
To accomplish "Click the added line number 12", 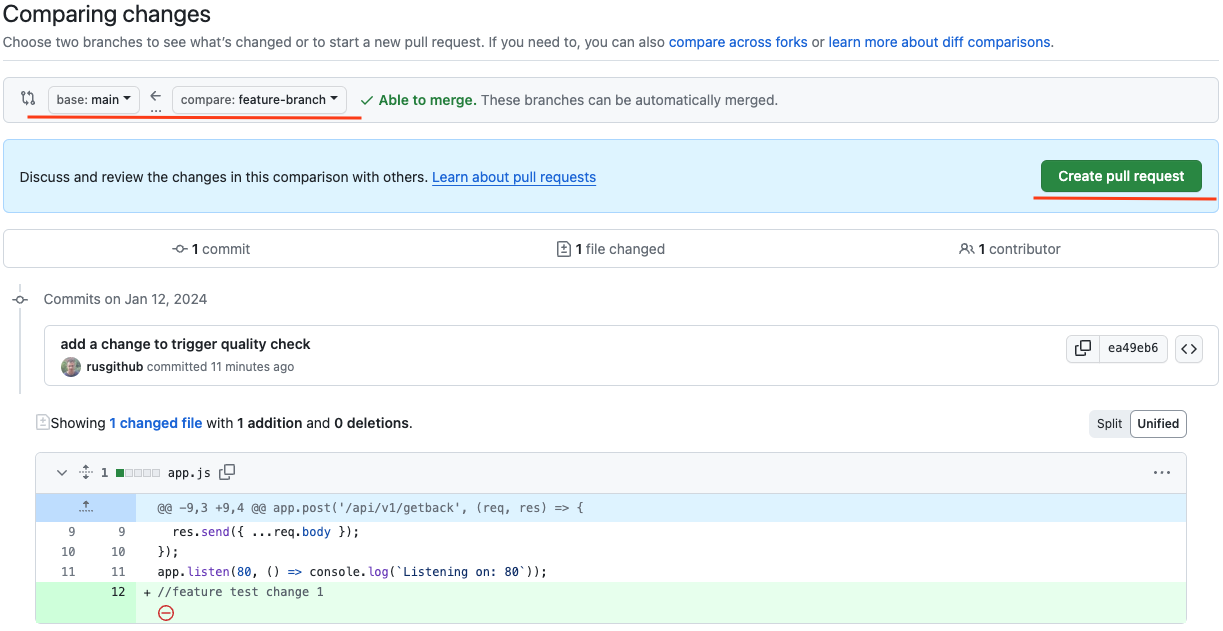I will click(118, 592).
